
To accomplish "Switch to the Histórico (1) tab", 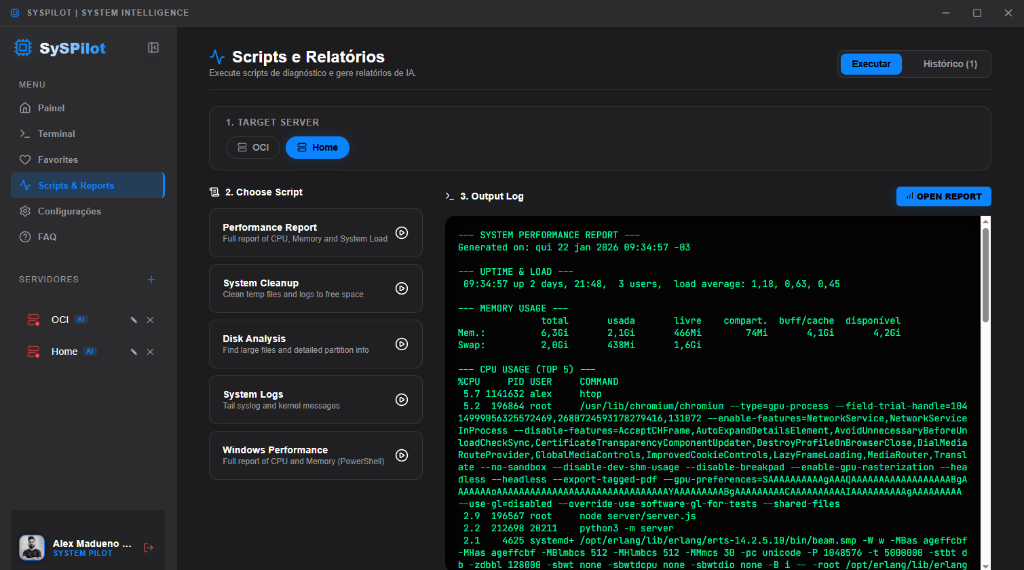I will [950, 64].
